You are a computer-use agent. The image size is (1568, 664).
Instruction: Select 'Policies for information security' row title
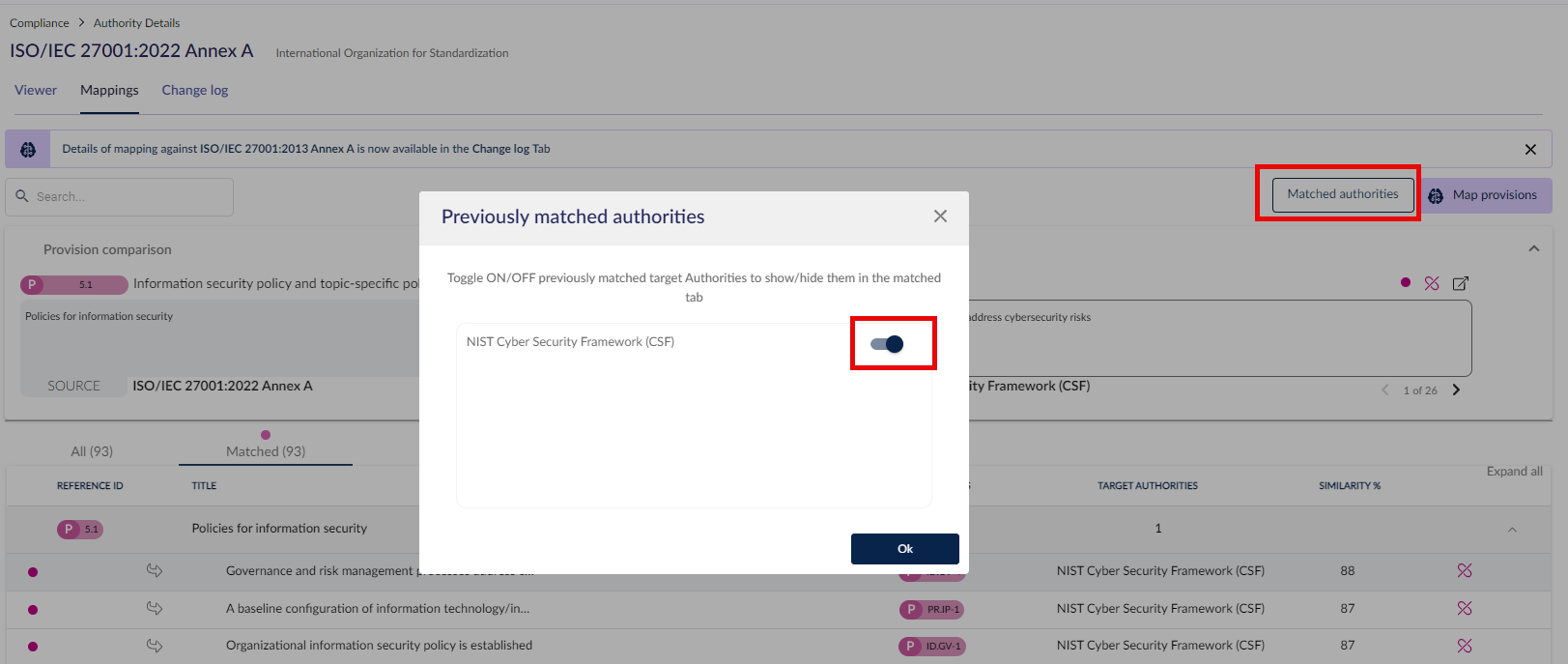click(279, 529)
